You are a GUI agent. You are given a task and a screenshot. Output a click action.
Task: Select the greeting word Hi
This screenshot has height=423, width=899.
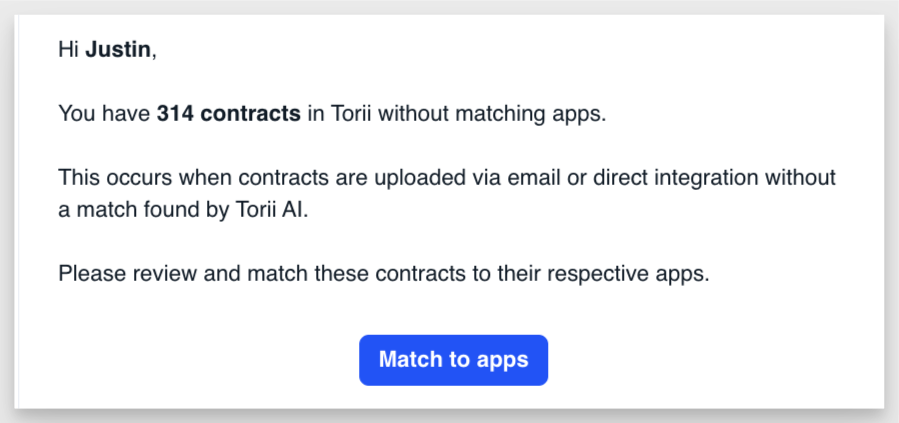pyautogui.click(x=69, y=50)
